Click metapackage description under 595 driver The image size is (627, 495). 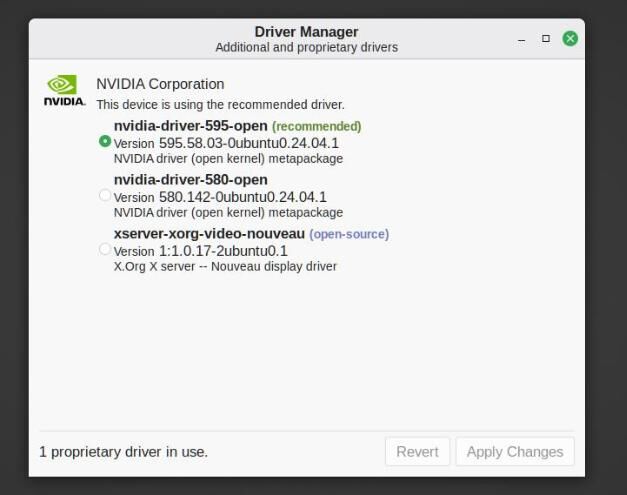point(228,159)
